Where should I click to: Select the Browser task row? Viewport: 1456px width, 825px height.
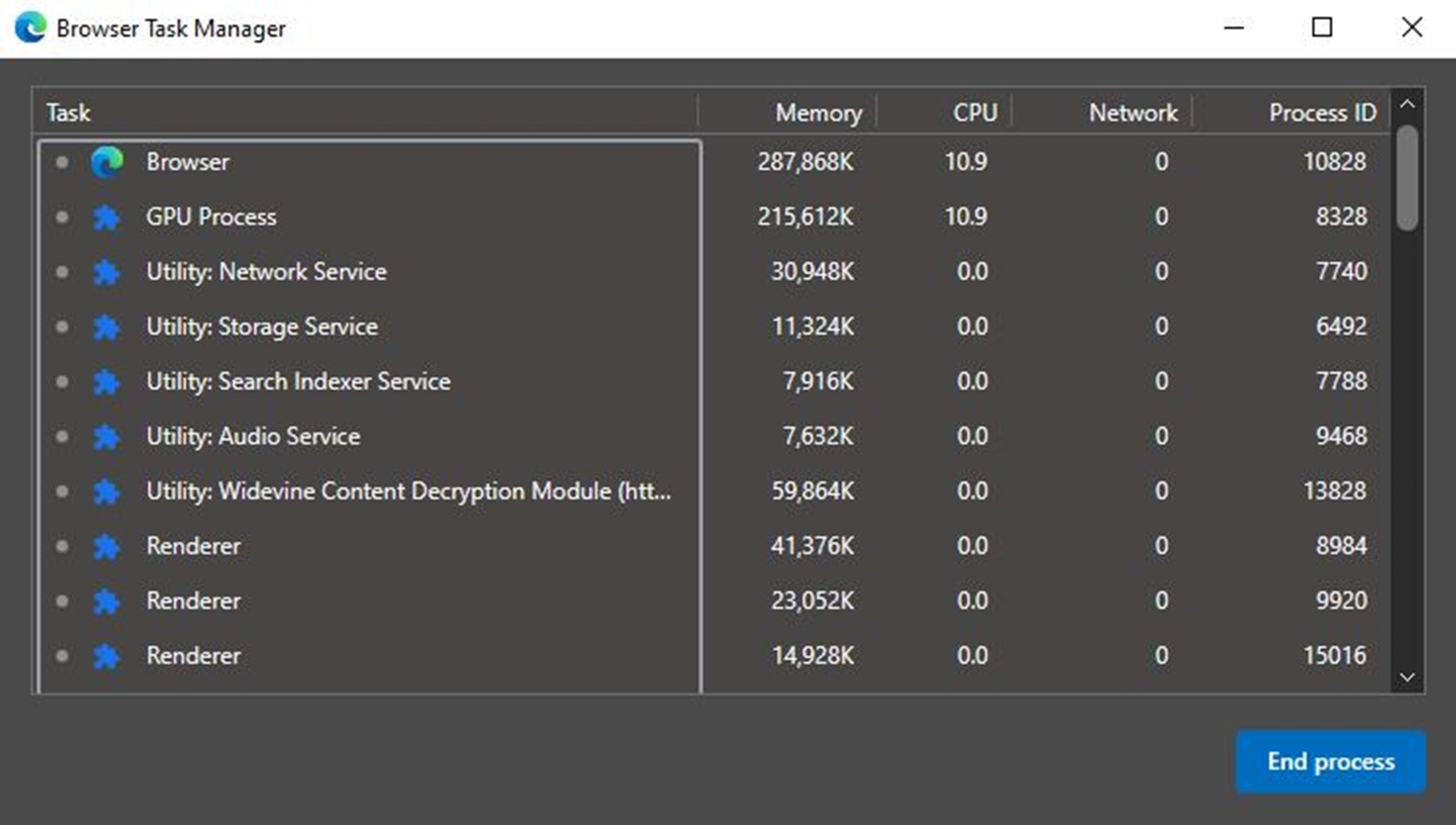click(x=364, y=162)
